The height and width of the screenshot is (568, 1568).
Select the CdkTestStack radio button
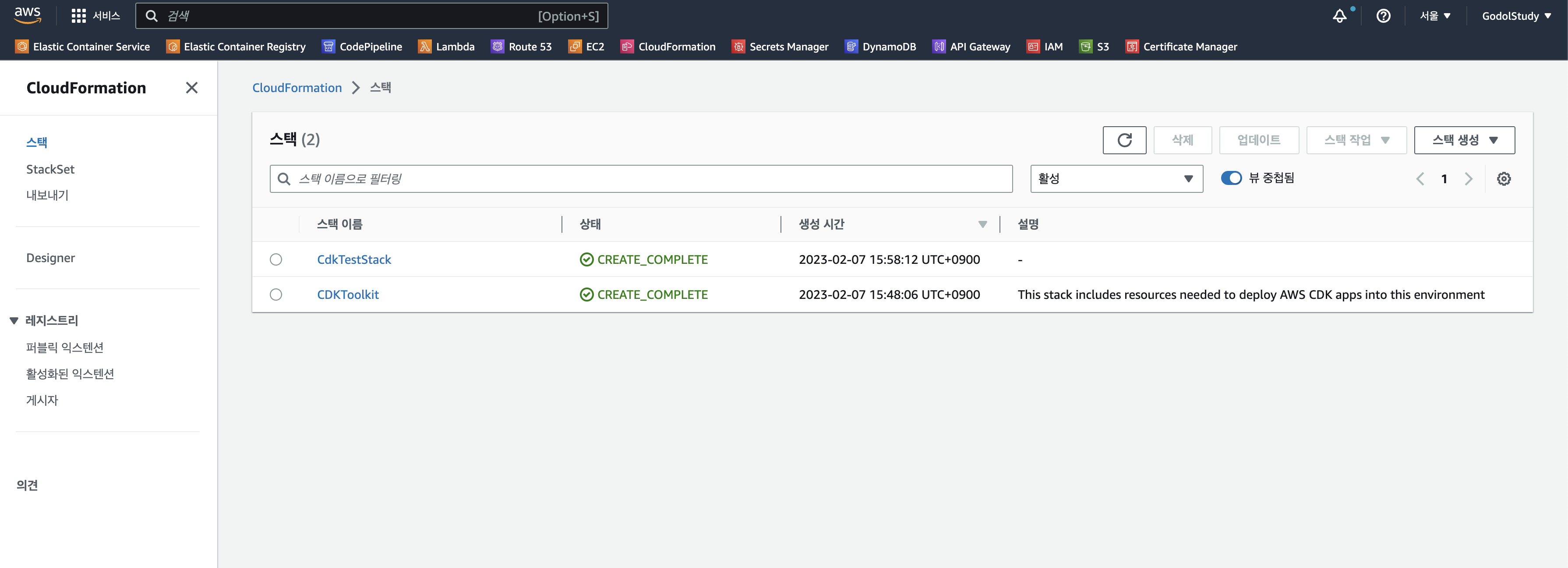click(276, 260)
